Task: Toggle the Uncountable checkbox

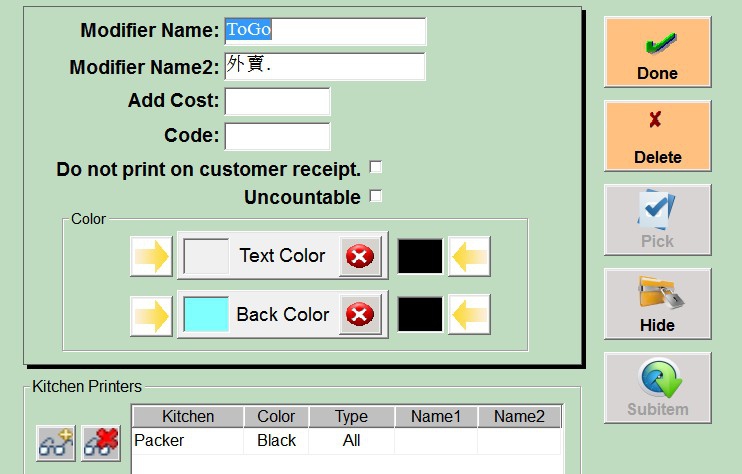Action: 376,196
